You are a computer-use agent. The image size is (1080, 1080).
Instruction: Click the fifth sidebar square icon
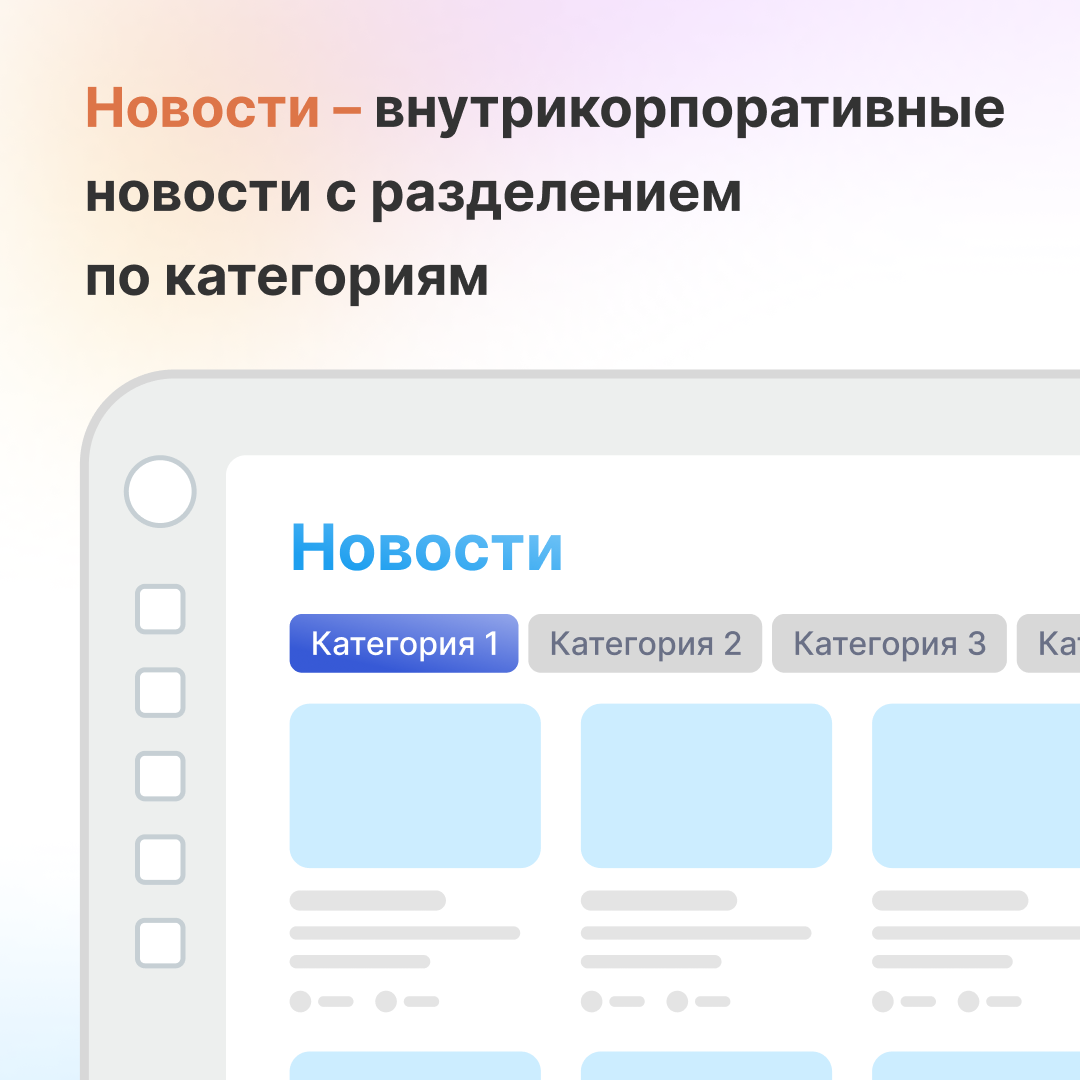(x=159, y=942)
